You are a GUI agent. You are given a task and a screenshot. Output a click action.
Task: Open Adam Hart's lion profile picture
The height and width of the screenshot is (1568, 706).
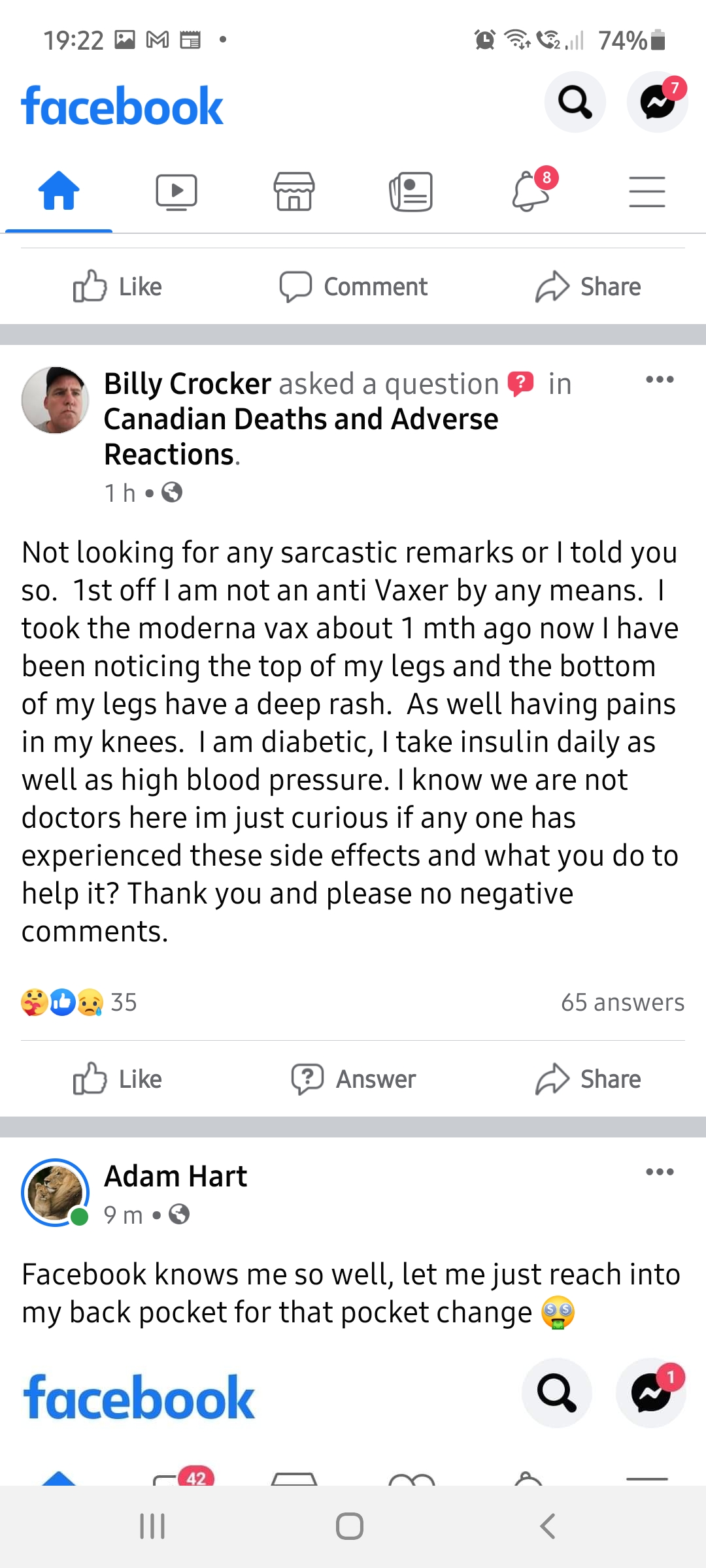point(56,1192)
